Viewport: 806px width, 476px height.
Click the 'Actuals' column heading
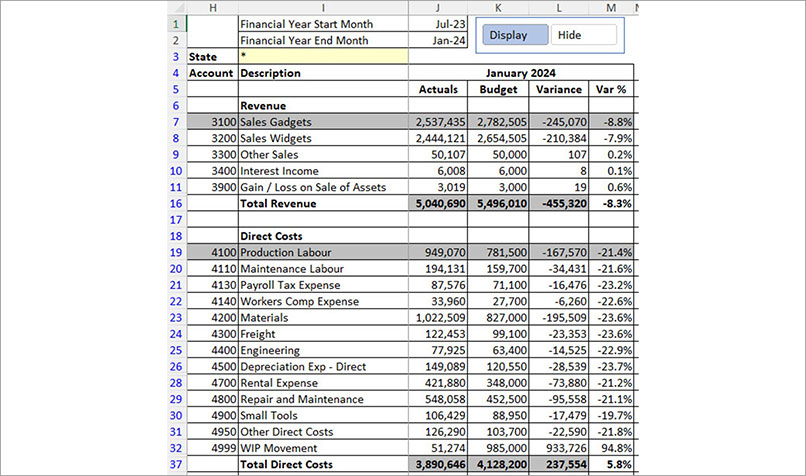click(438, 89)
